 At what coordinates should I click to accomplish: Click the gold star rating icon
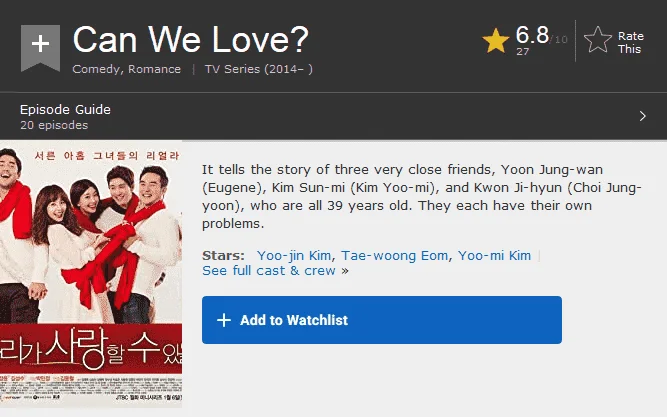[496, 40]
